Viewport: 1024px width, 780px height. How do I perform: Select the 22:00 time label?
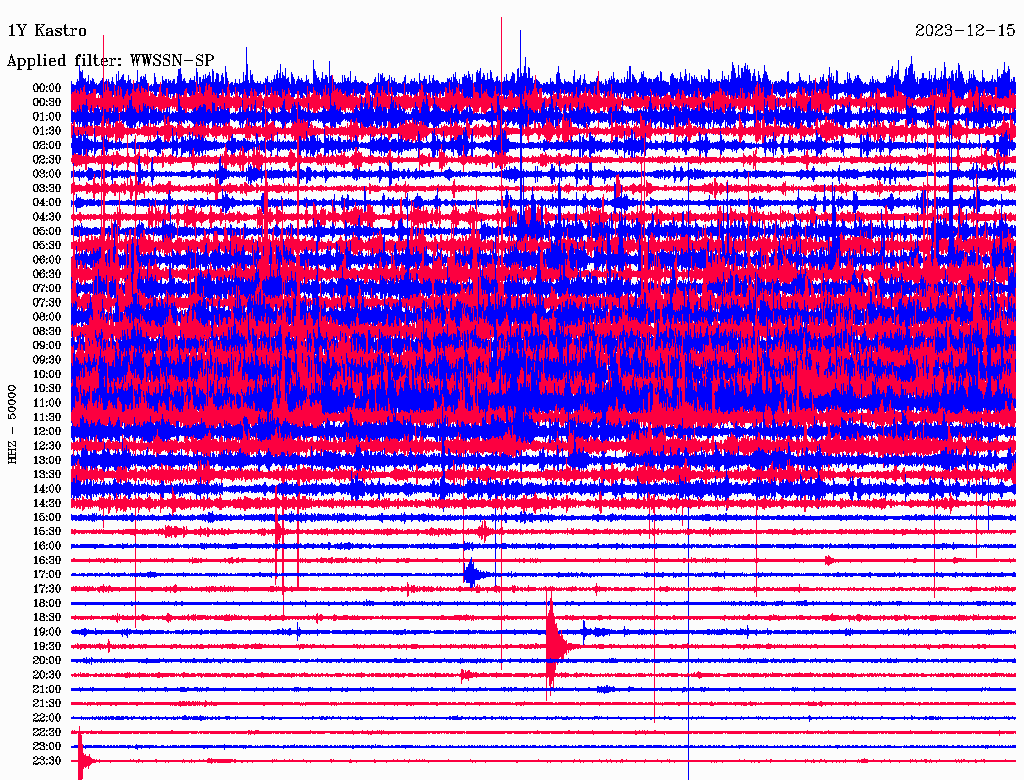click(x=46, y=718)
